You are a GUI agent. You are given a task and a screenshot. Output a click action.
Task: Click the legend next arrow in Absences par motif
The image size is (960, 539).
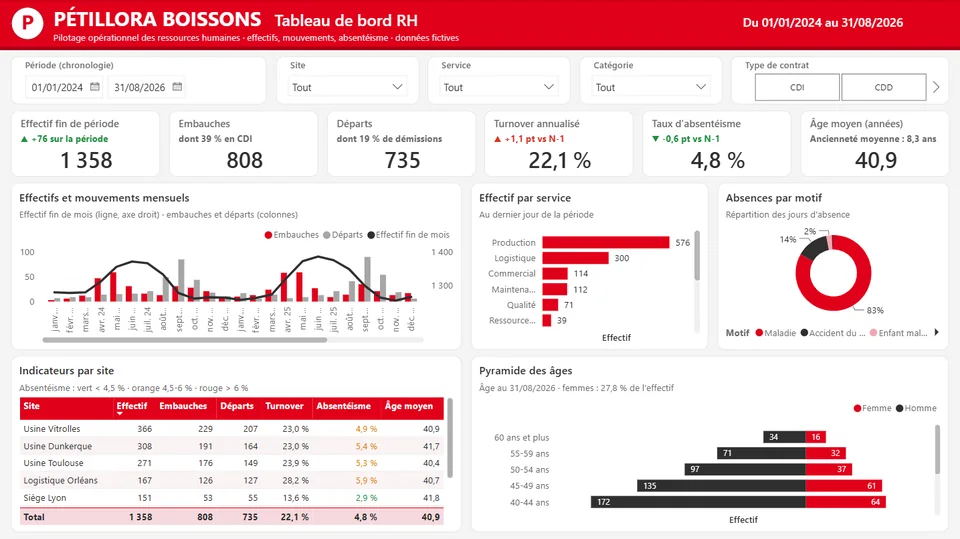point(936,333)
